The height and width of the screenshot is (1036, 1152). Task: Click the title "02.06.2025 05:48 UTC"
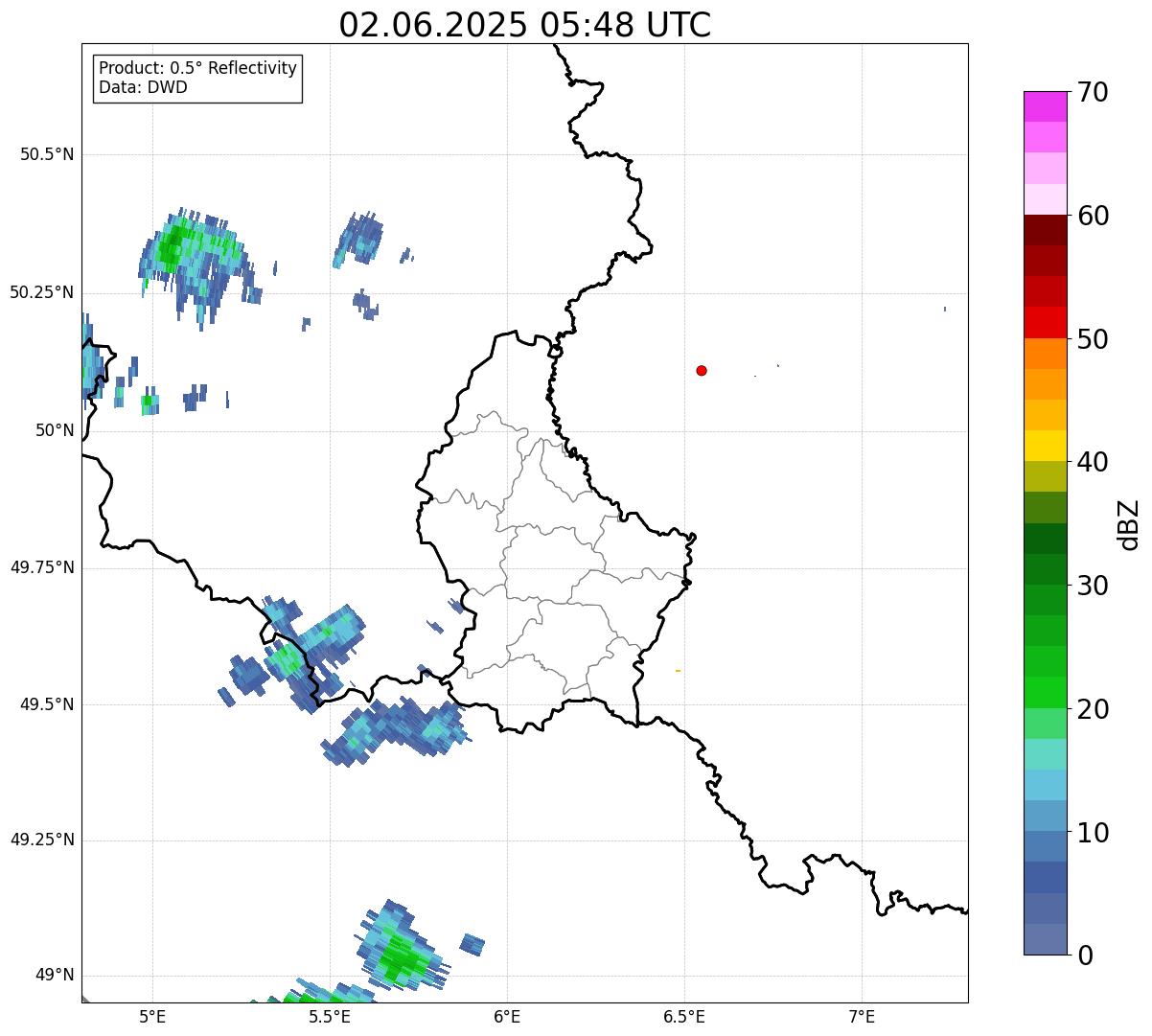(x=525, y=25)
